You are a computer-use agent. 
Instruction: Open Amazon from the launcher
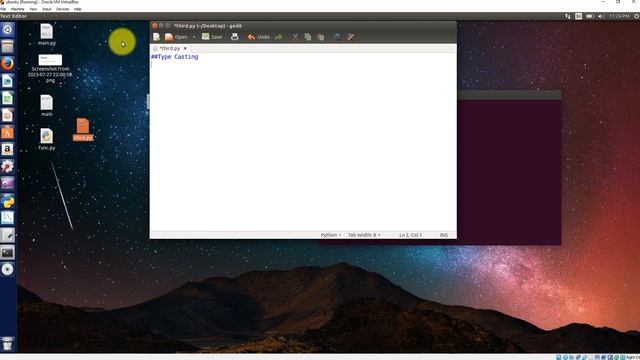[x=7, y=150]
